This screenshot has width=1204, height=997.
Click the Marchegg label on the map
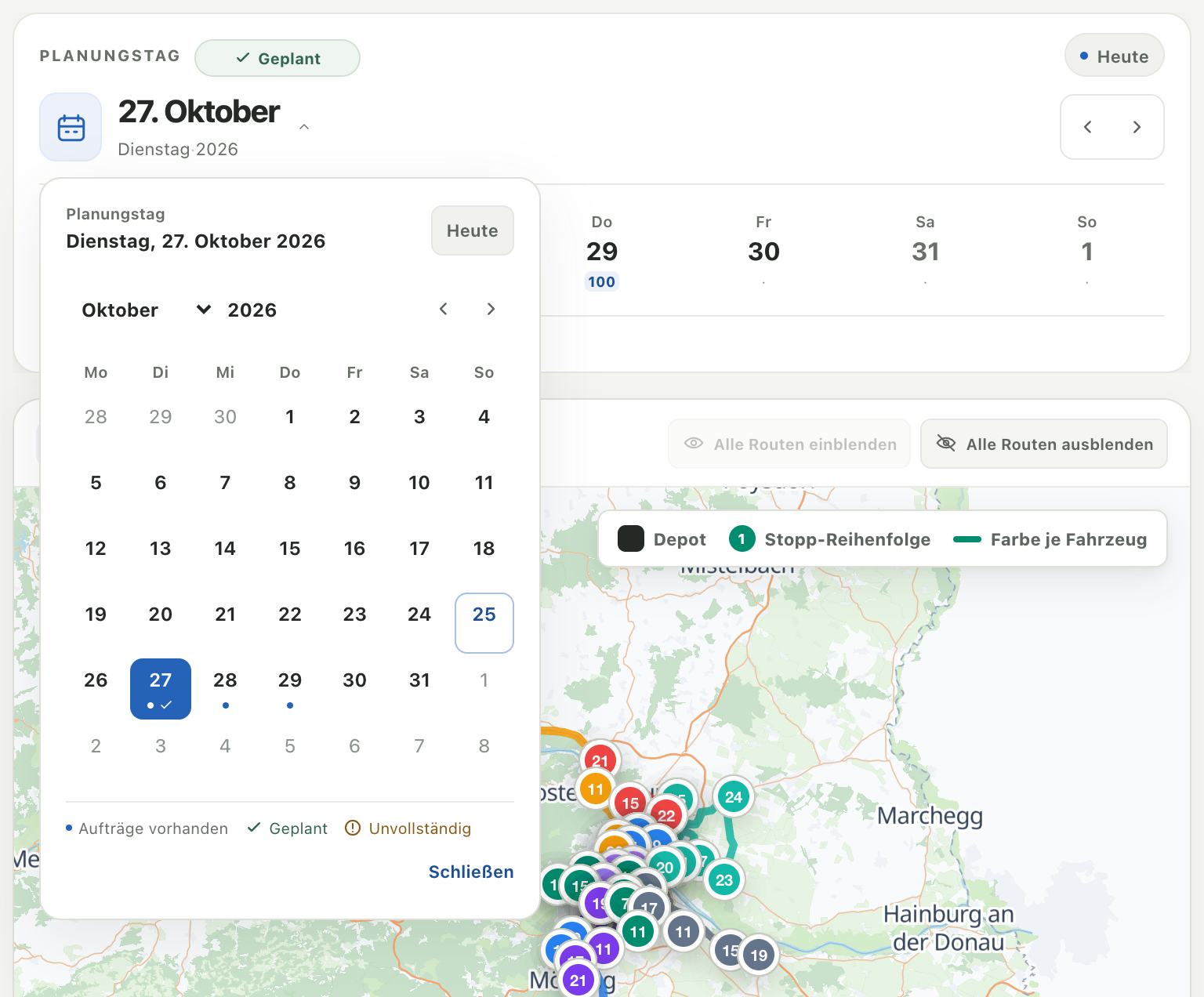(930, 816)
